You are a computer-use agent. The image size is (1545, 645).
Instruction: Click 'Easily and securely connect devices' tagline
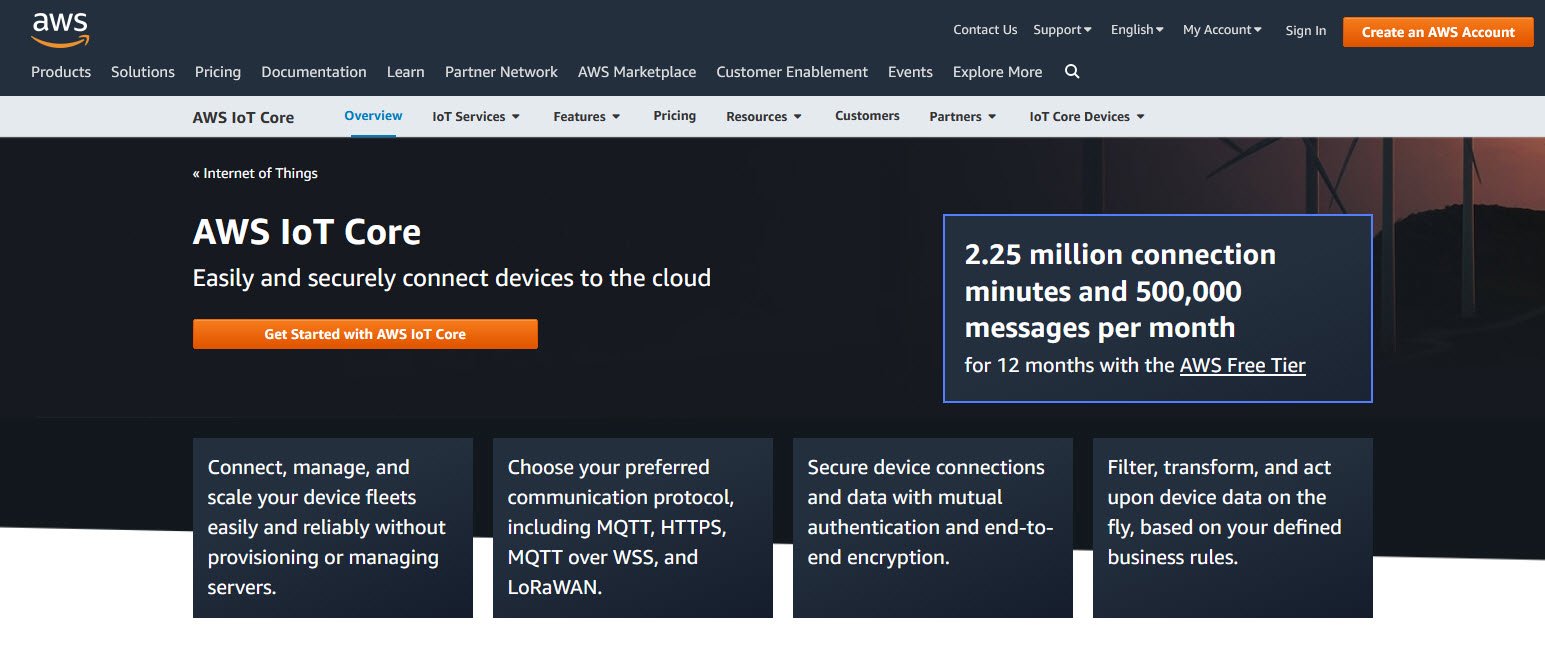click(x=452, y=278)
